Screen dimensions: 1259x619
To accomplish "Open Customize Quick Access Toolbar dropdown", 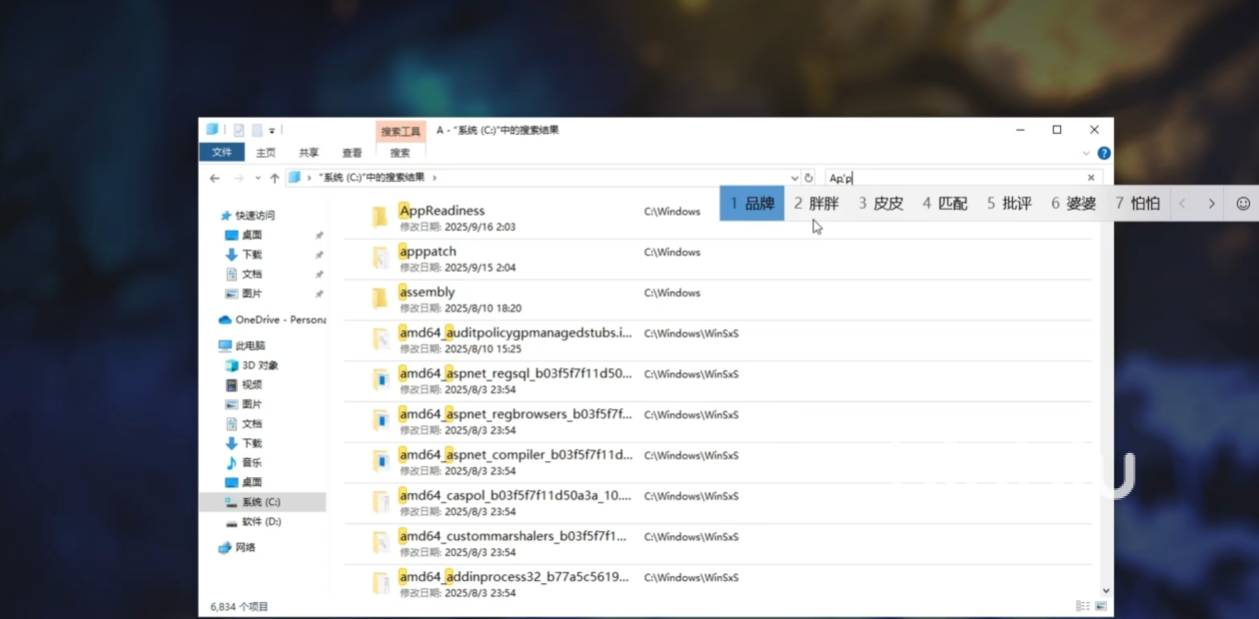I will tap(272, 131).
